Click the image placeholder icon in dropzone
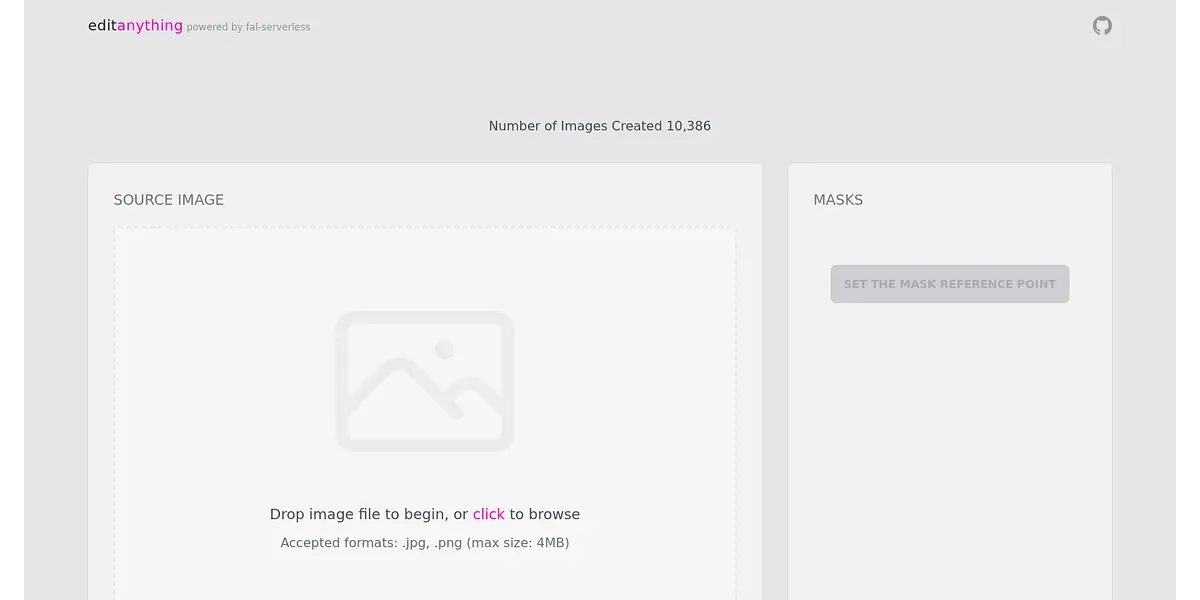 click(x=424, y=381)
